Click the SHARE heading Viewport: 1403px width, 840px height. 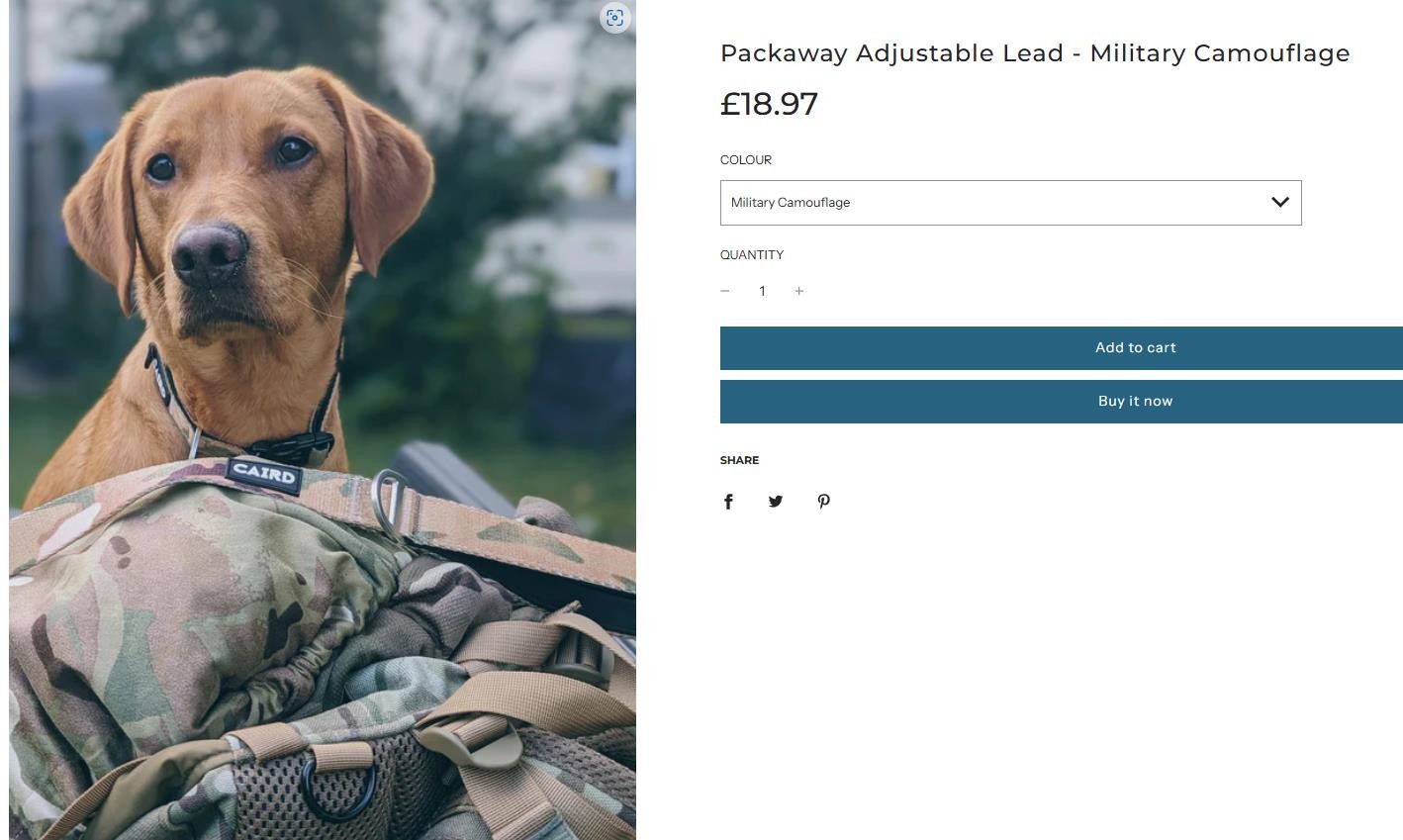[740, 460]
